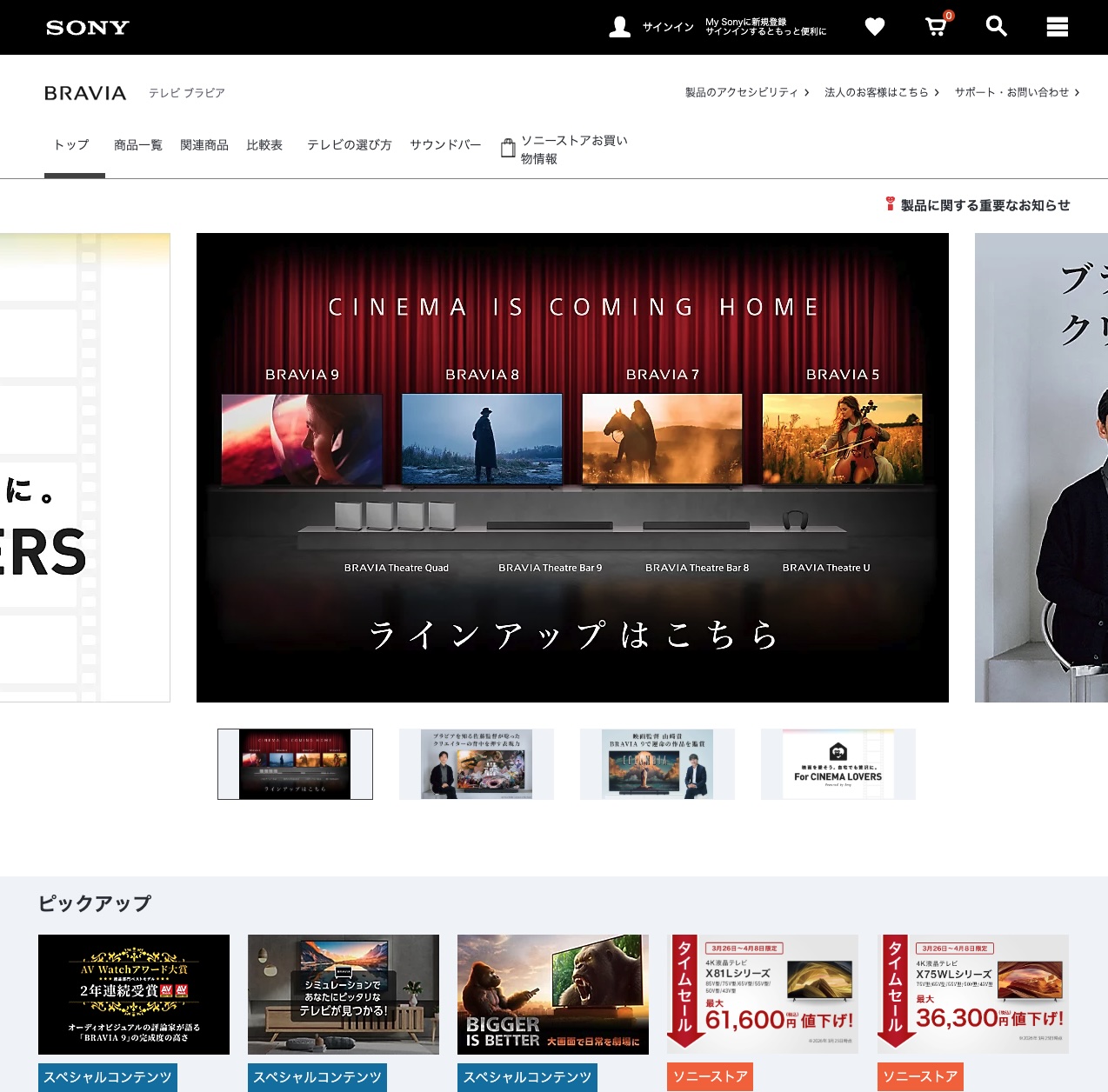Click the sign-in user icon
The height and width of the screenshot is (1092, 1108).
[x=619, y=27]
